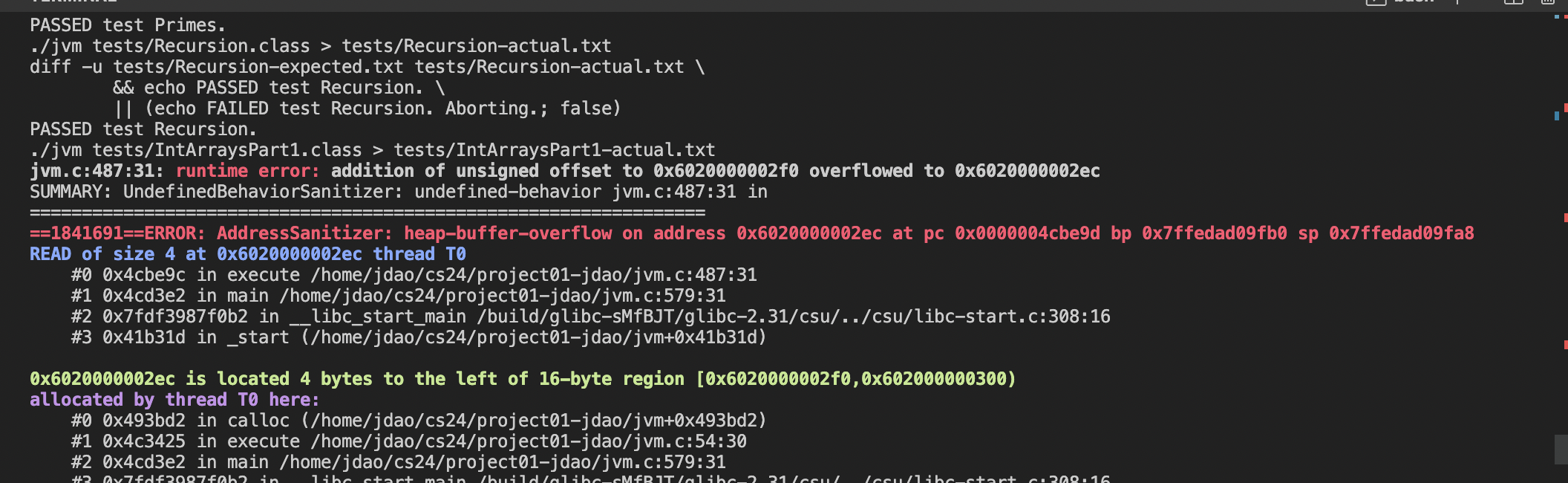Click the AddressSanitizer heap-buffer-overflow error text
Image resolution: width=1568 pixels, height=483 pixels.
pyautogui.click(x=414, y=233)
